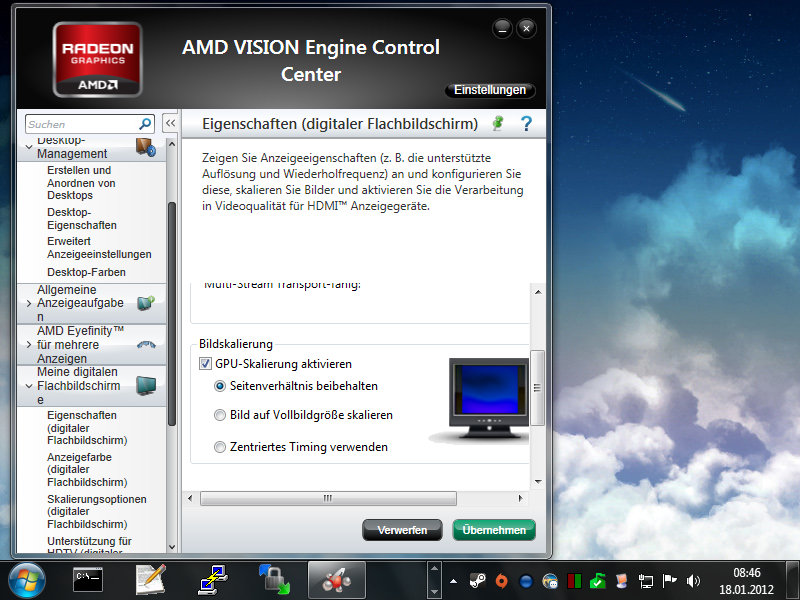This screenshot has height=600, width=800.
Task: Open the help question mark icon
Action: 526,124
